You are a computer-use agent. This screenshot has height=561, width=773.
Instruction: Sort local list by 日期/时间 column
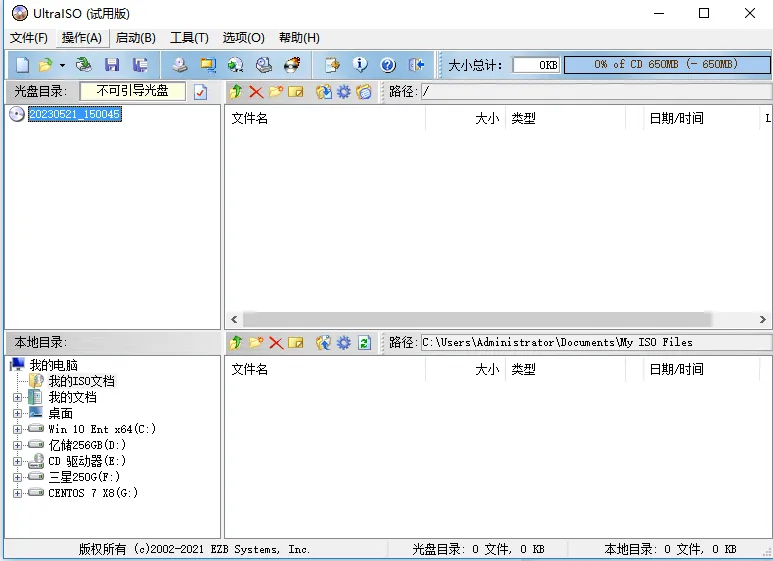click(701, 369)
